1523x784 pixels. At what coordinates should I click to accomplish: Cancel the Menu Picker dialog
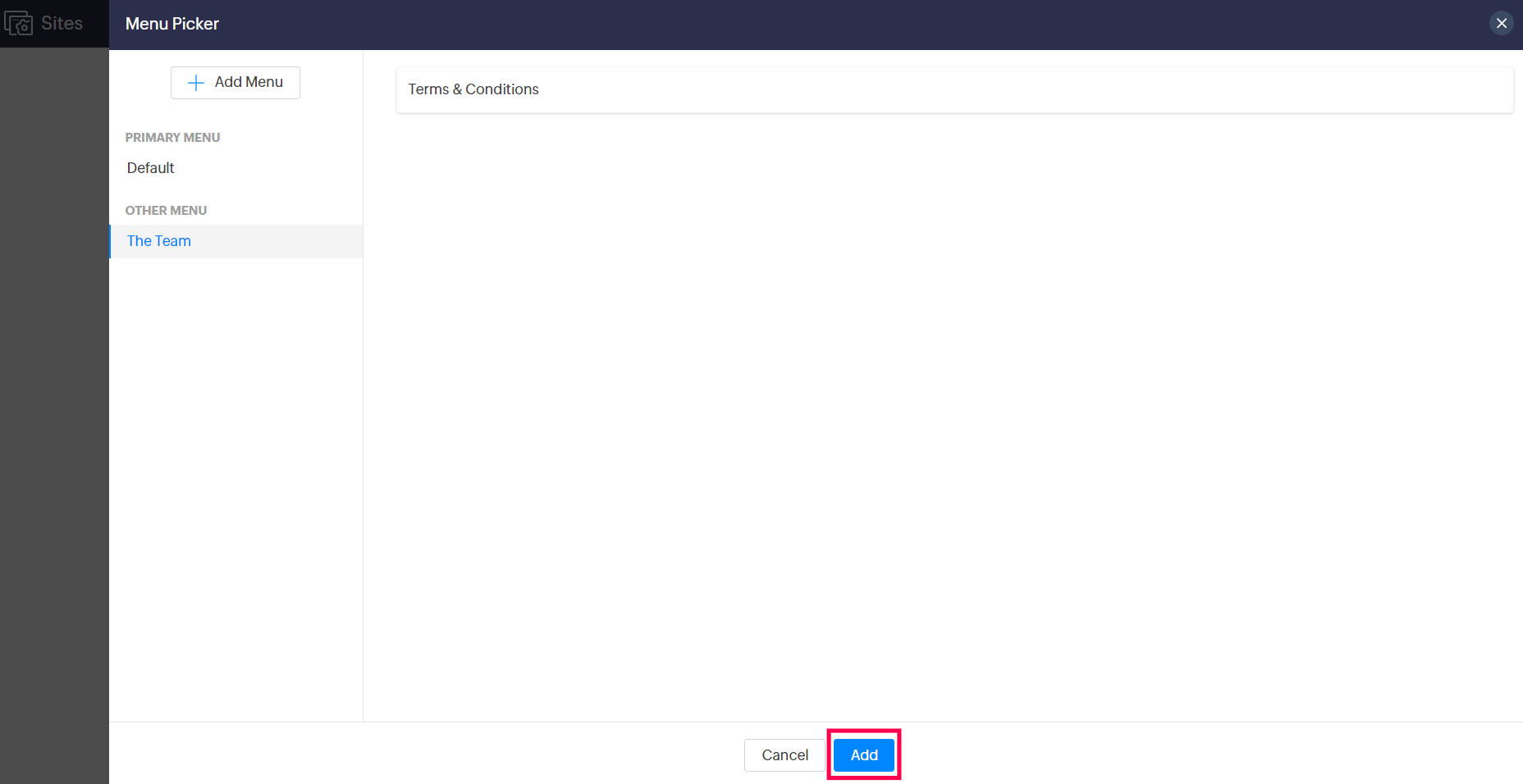pos(784,755)
